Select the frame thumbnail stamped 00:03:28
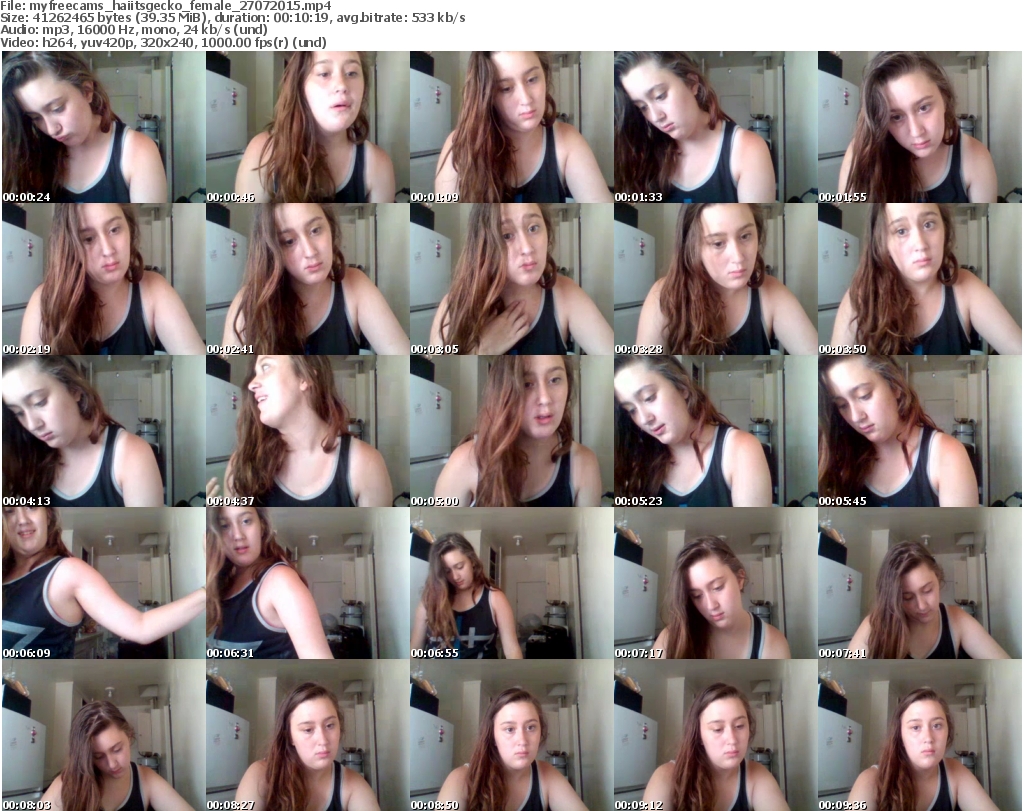The width and height of the screenshot is (1024, 811). click(715, 279)
